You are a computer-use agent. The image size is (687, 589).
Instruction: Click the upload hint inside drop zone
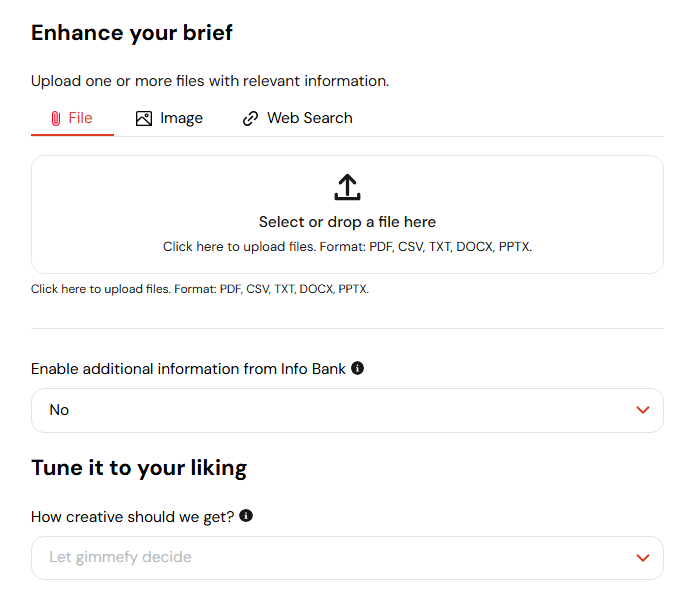347,247
